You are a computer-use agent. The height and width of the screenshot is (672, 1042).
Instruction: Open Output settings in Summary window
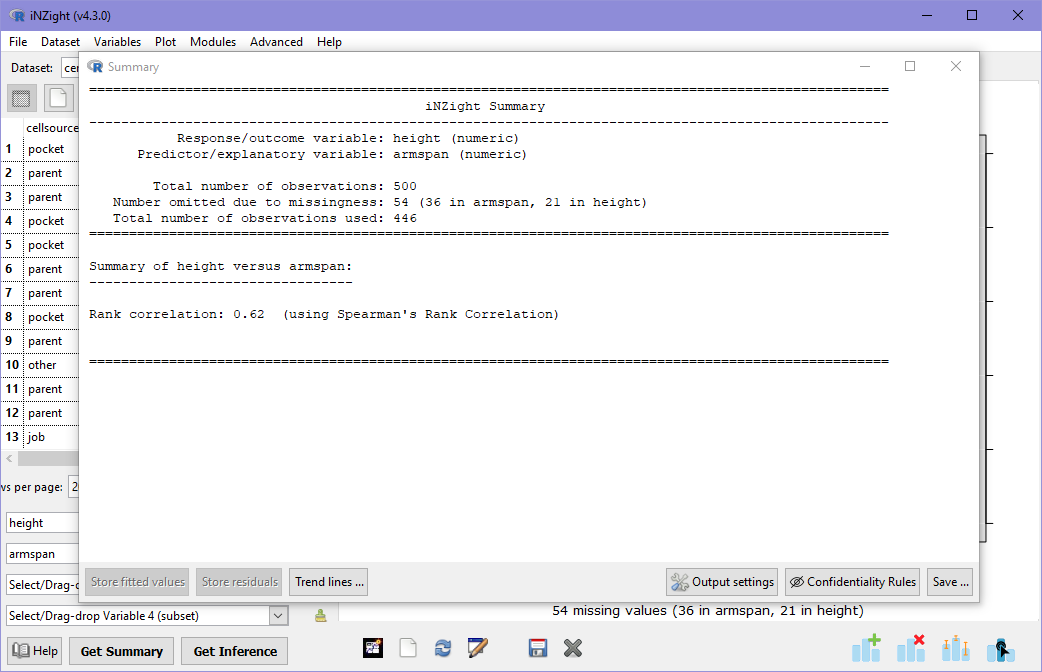722,582
